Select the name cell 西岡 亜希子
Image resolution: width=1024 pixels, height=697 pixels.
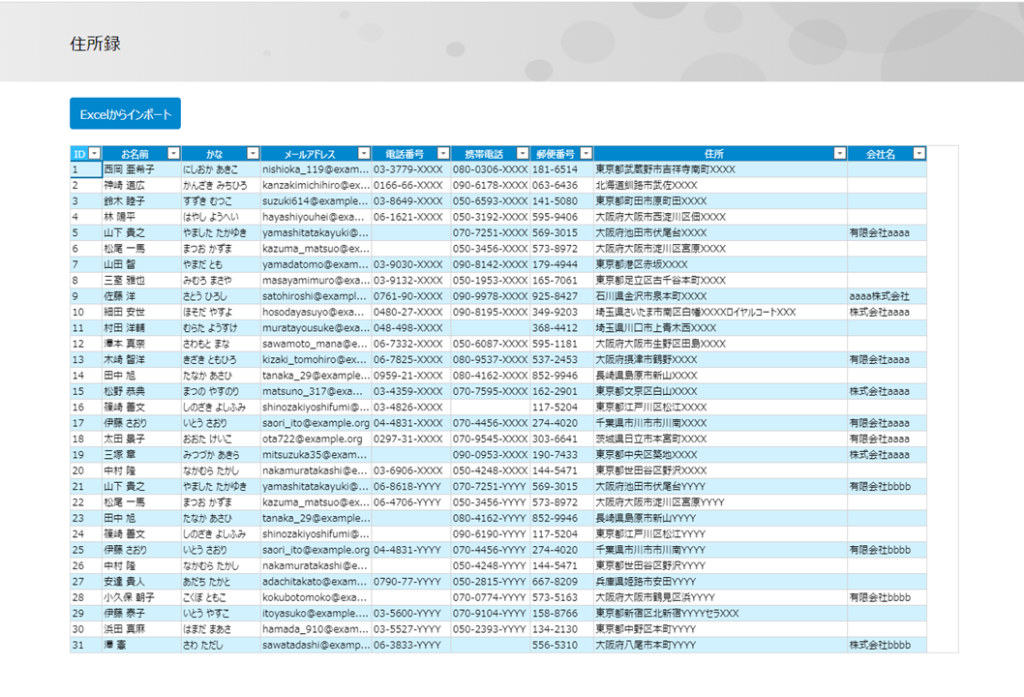tap(129, 170)
